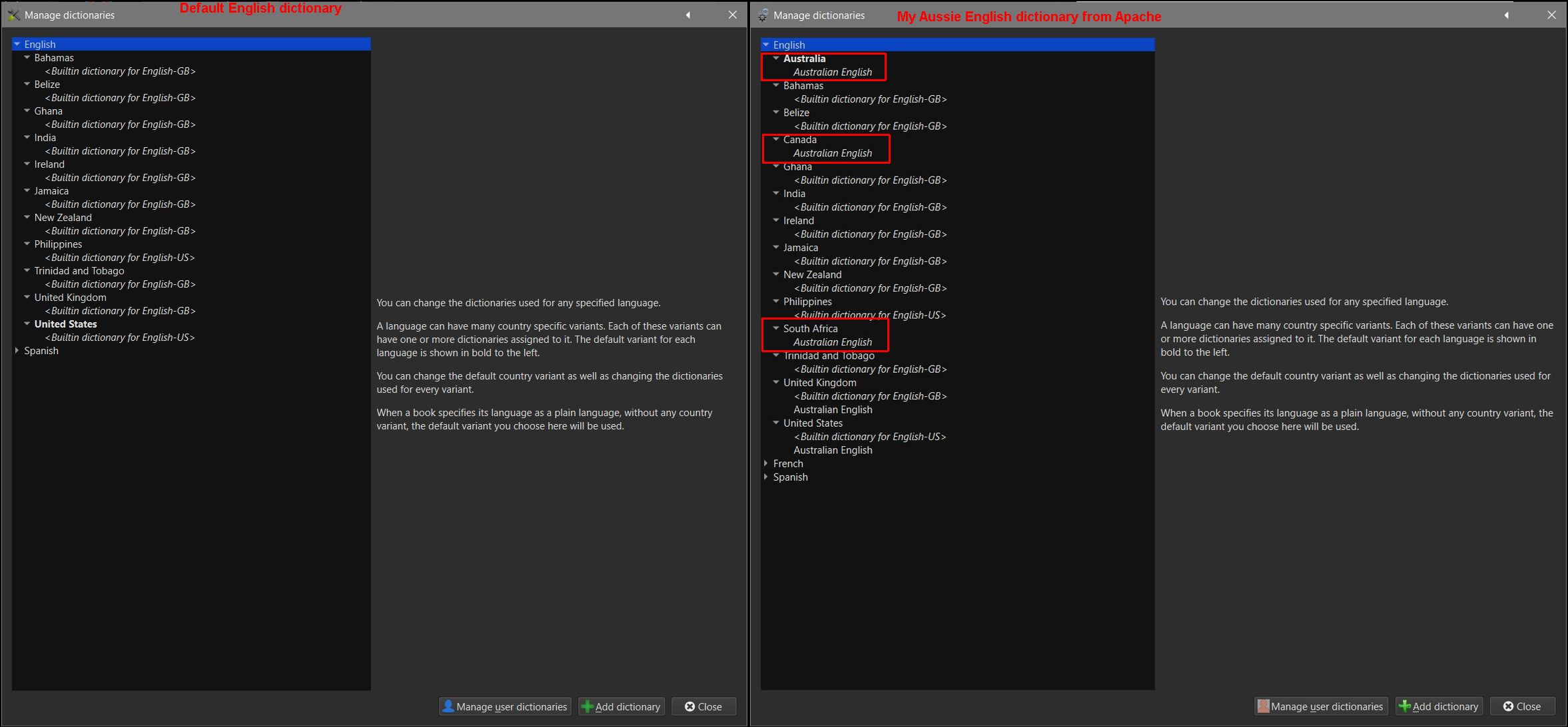Click the app icon in left window's title bar
Image resolution: width=1568 pixels, height=727 pixels.
point(14,15)
